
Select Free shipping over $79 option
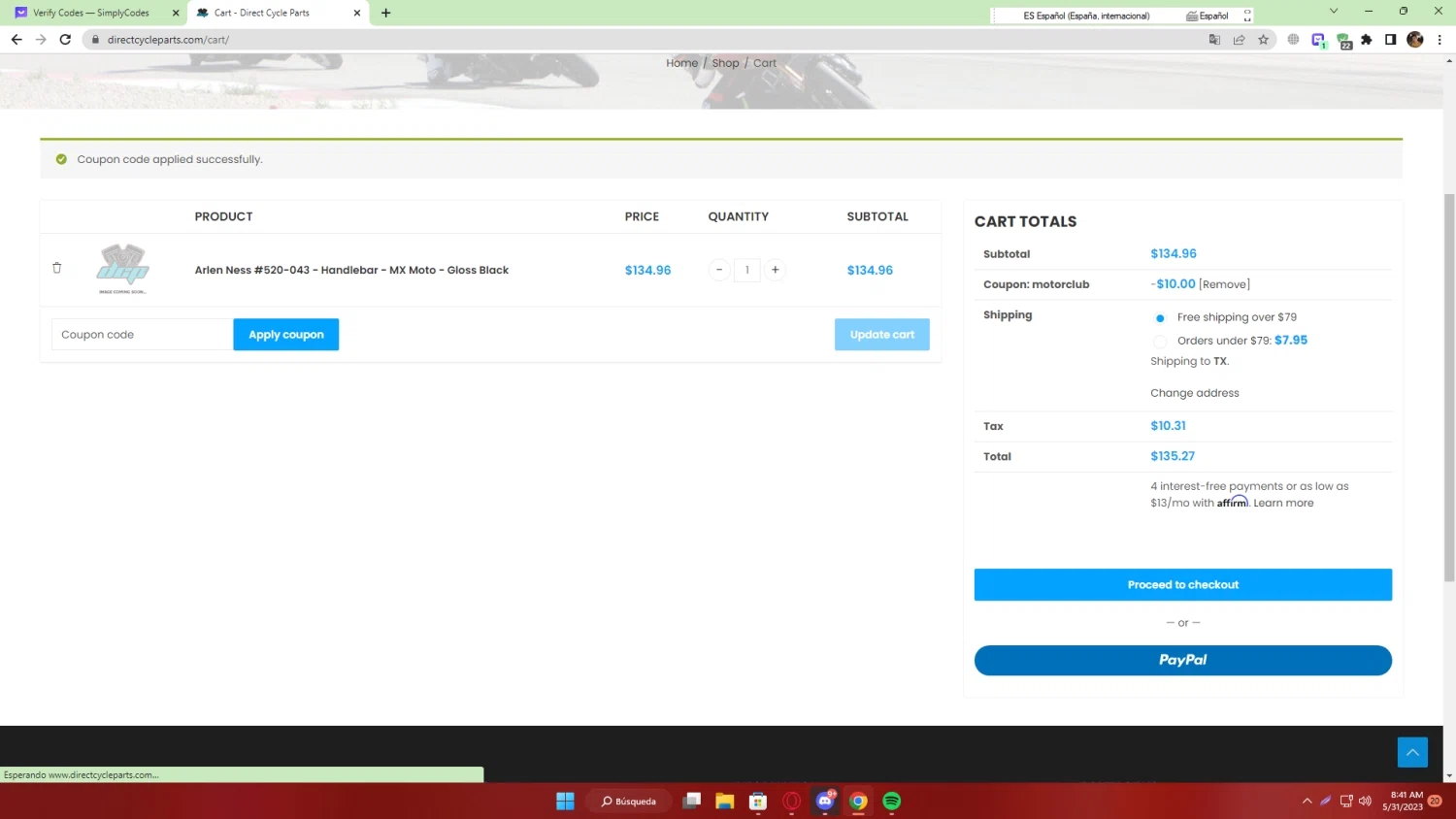pyautogui.click(x=1160, y=317)
